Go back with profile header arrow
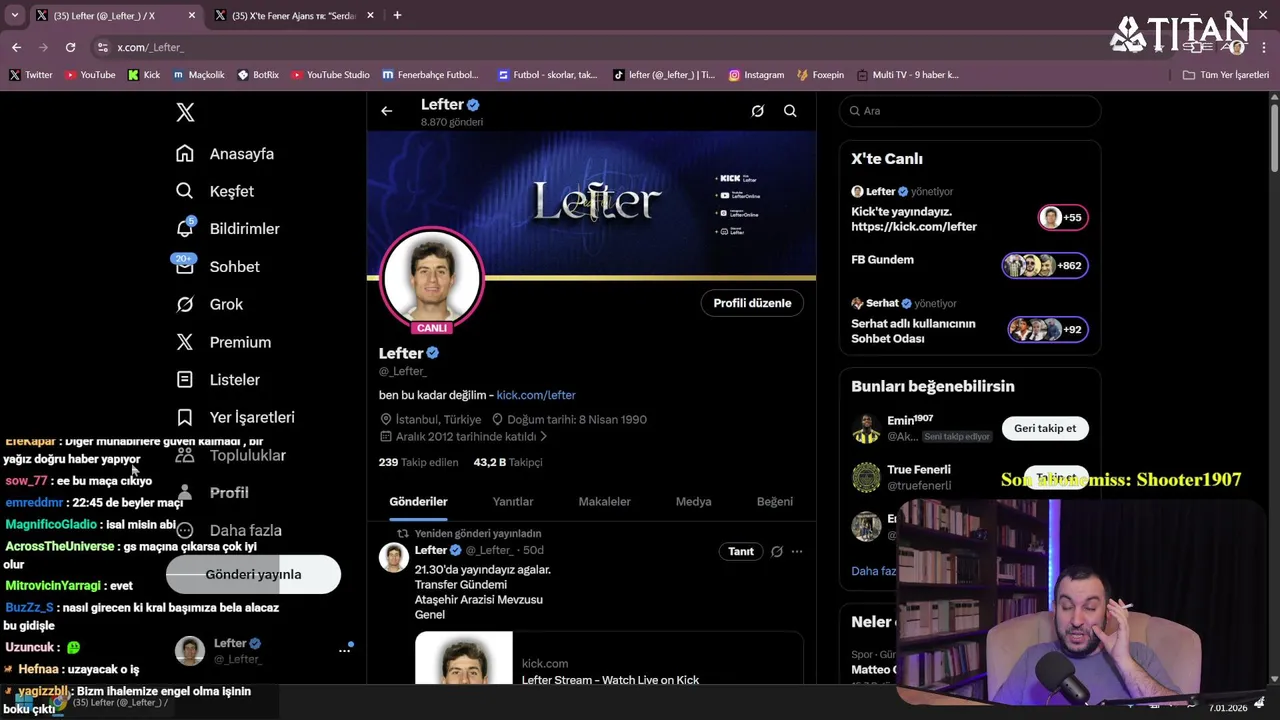The height and width of the screenshot is (720, 1280). [x=387, y=111]
